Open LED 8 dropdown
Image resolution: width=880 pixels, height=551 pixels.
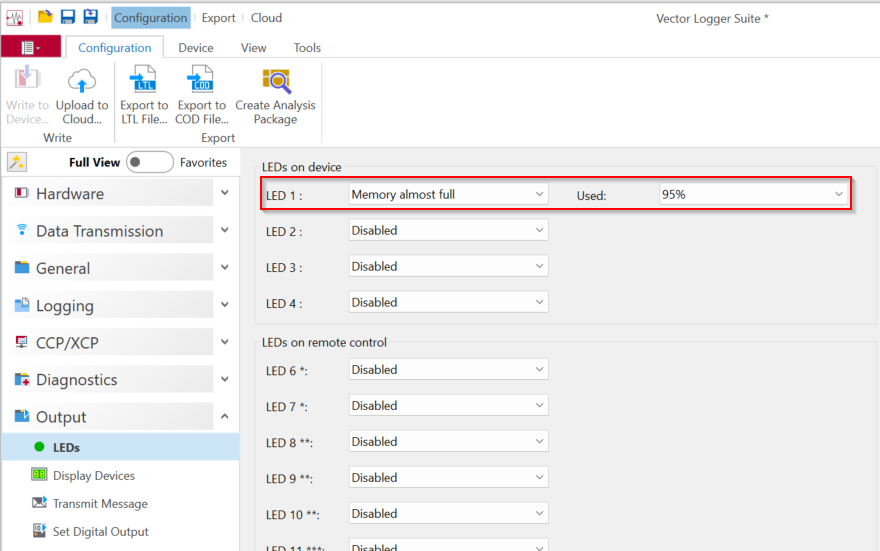point(448,441)
